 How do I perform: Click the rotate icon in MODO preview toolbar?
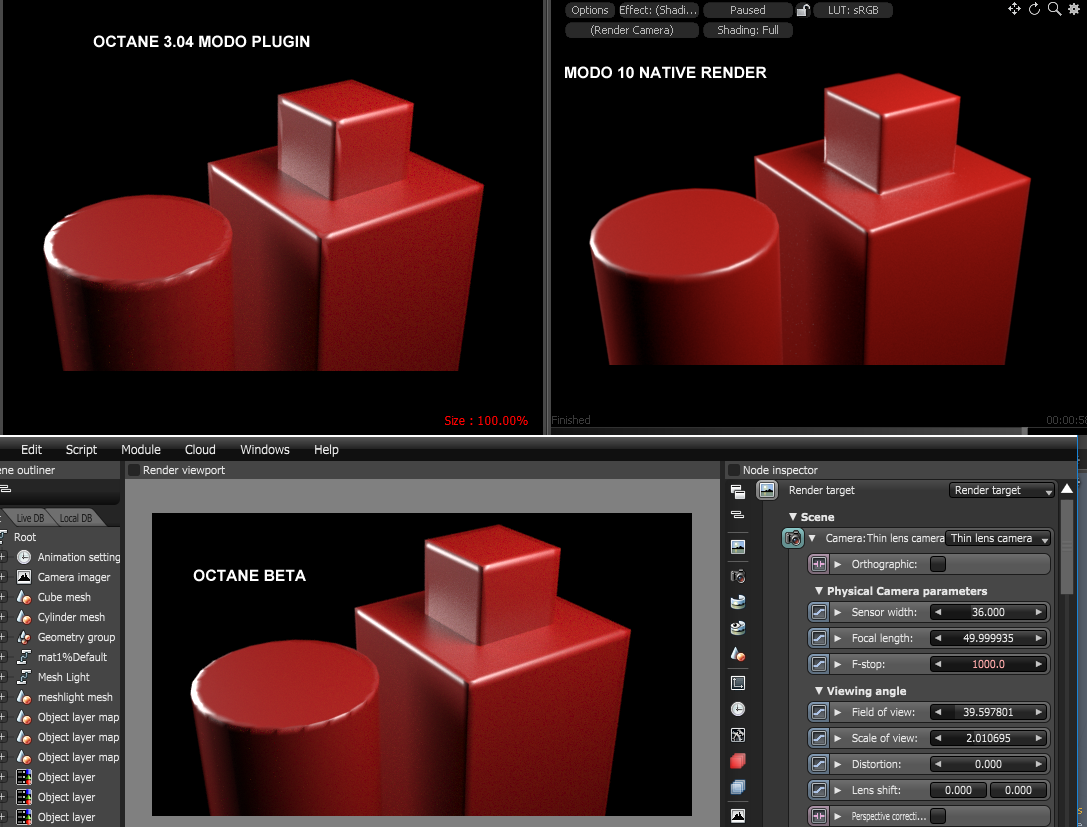[x=1034, y=9]
